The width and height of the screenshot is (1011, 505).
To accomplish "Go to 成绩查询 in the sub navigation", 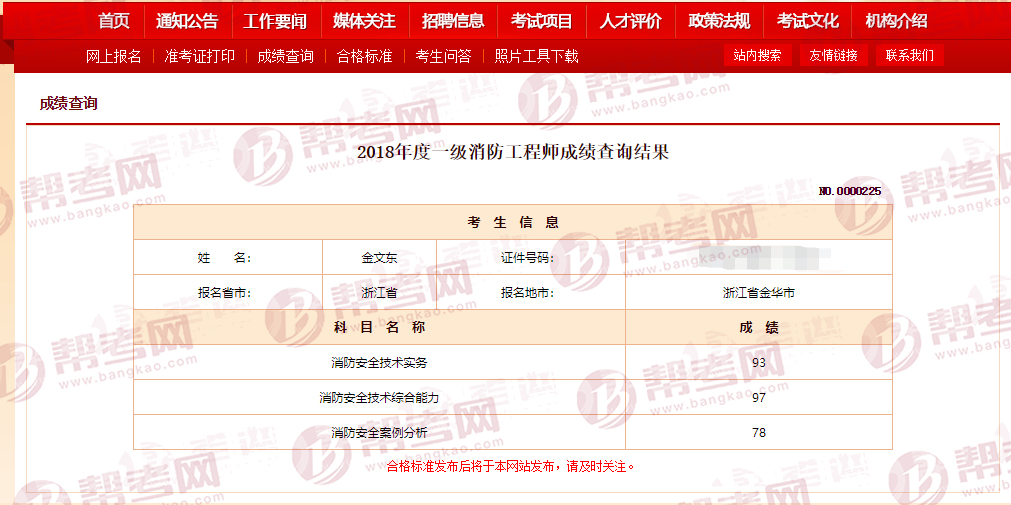I will tap(285, 56).
